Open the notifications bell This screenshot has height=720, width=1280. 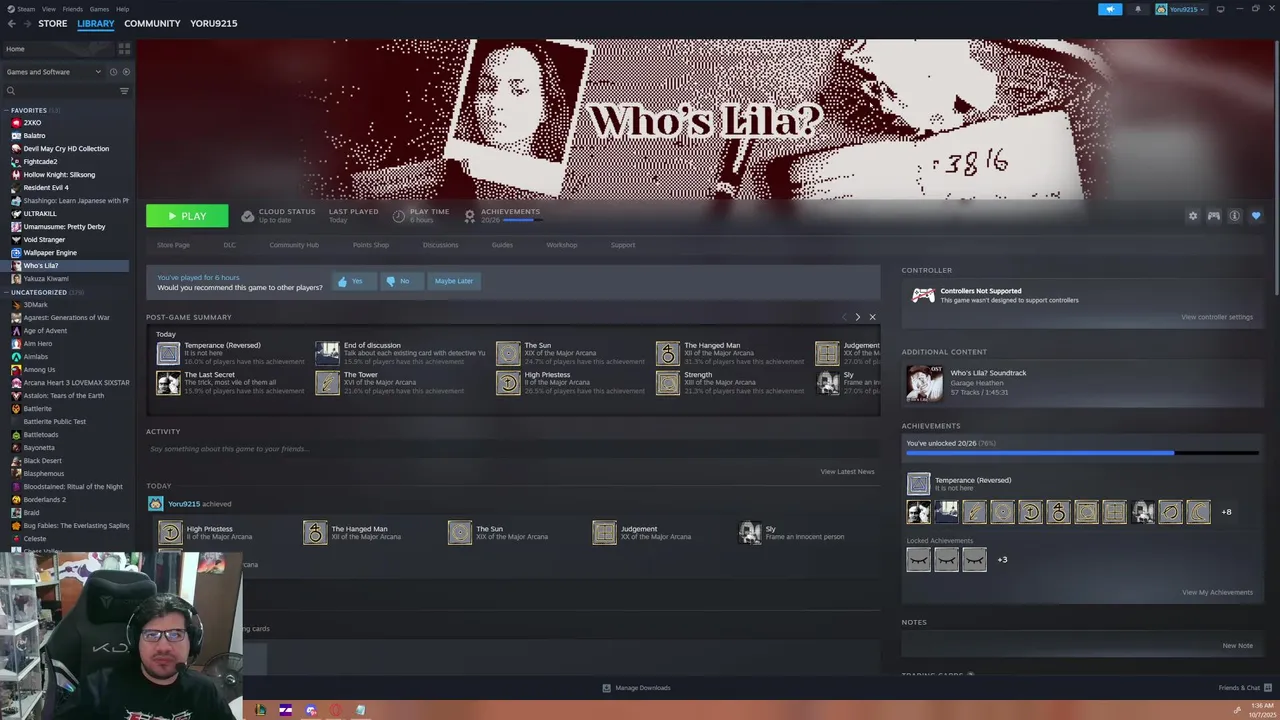click(1137, 9)
